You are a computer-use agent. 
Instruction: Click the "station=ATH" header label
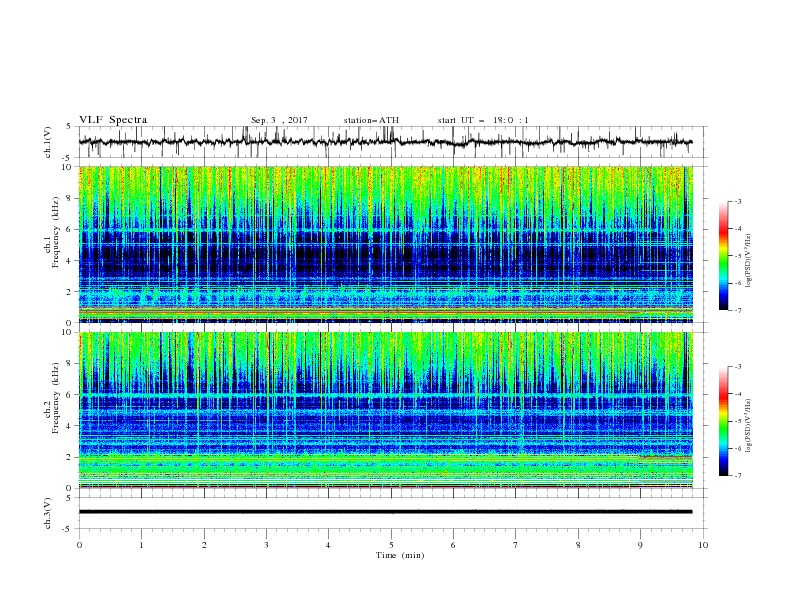point(371,120)
